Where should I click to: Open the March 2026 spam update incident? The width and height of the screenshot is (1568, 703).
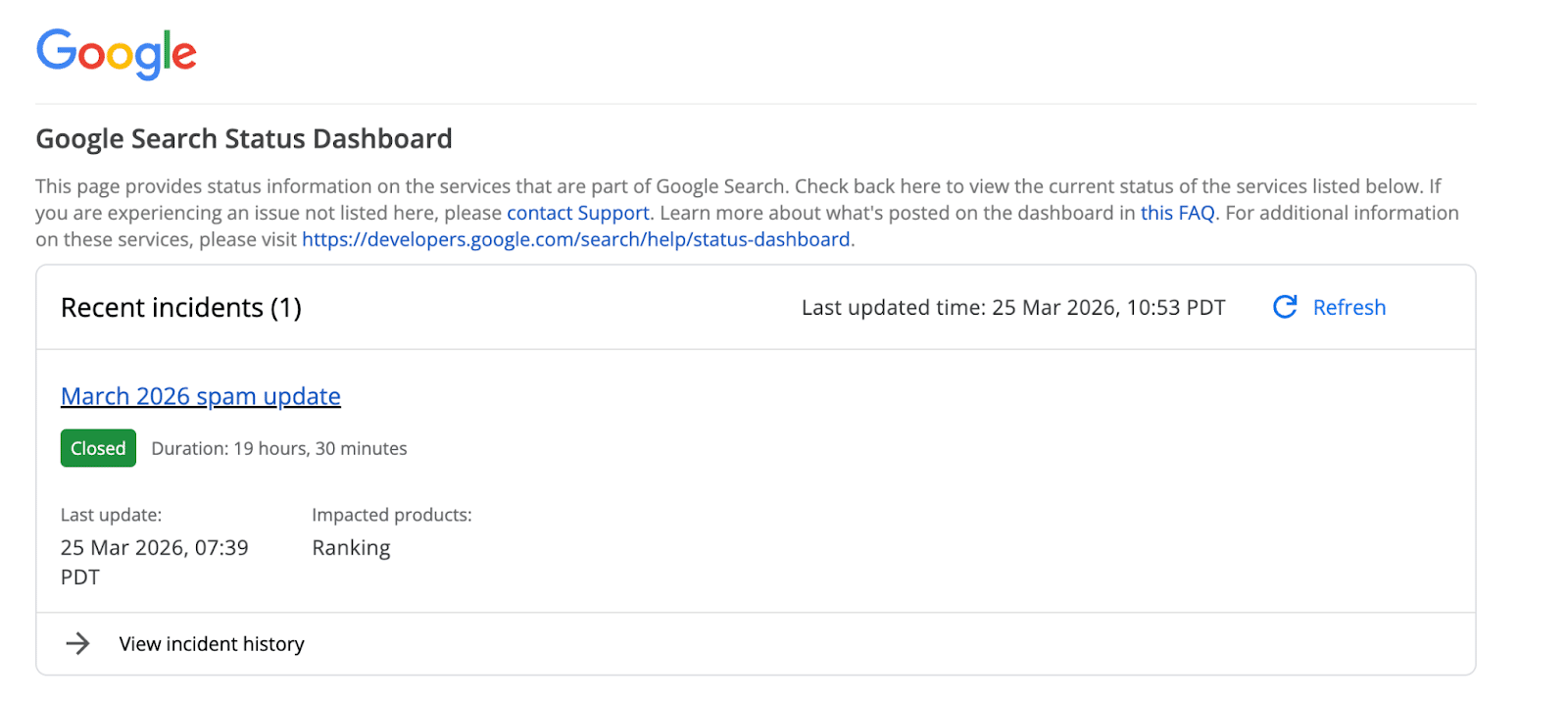[x=200, y=396]
